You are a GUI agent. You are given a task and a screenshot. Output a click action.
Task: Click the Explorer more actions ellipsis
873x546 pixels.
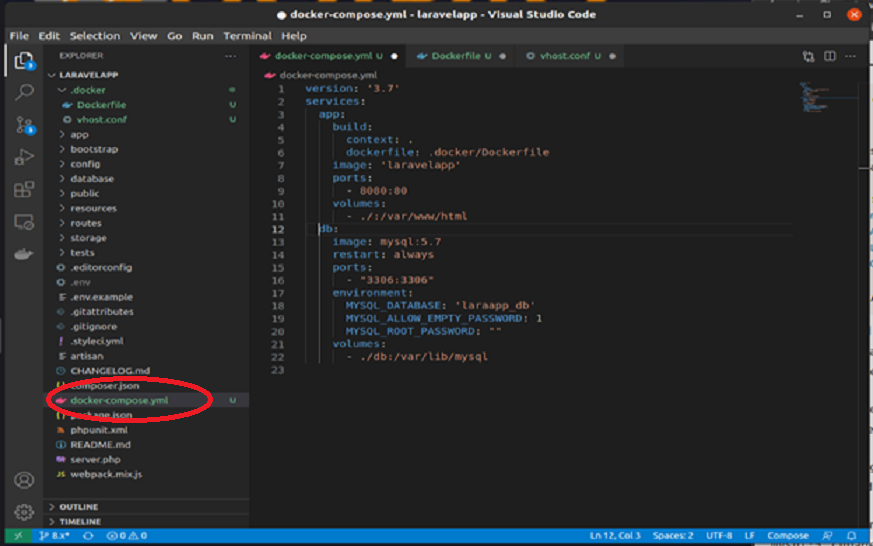pyautogui.click(x=230, y=56)
